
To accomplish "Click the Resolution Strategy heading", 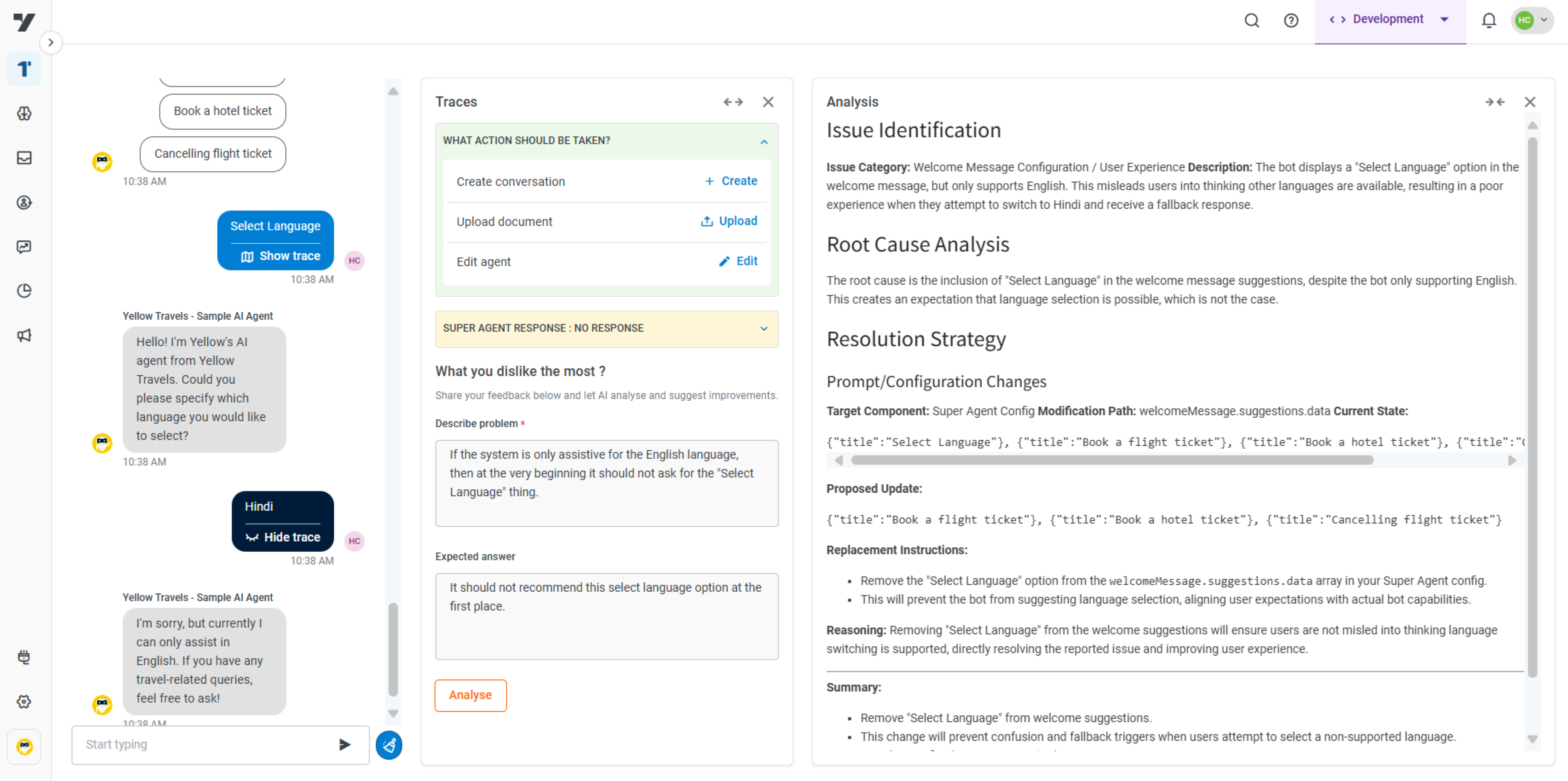I will point(916,339).
